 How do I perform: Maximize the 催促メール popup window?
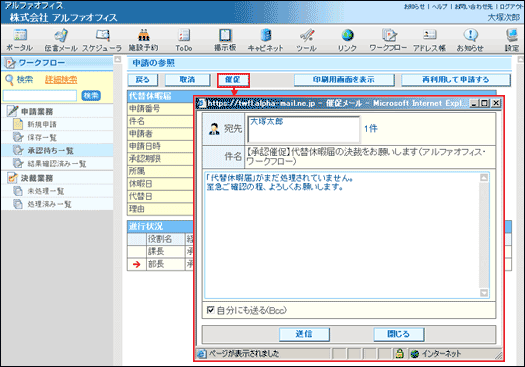(x=484, y=103)
